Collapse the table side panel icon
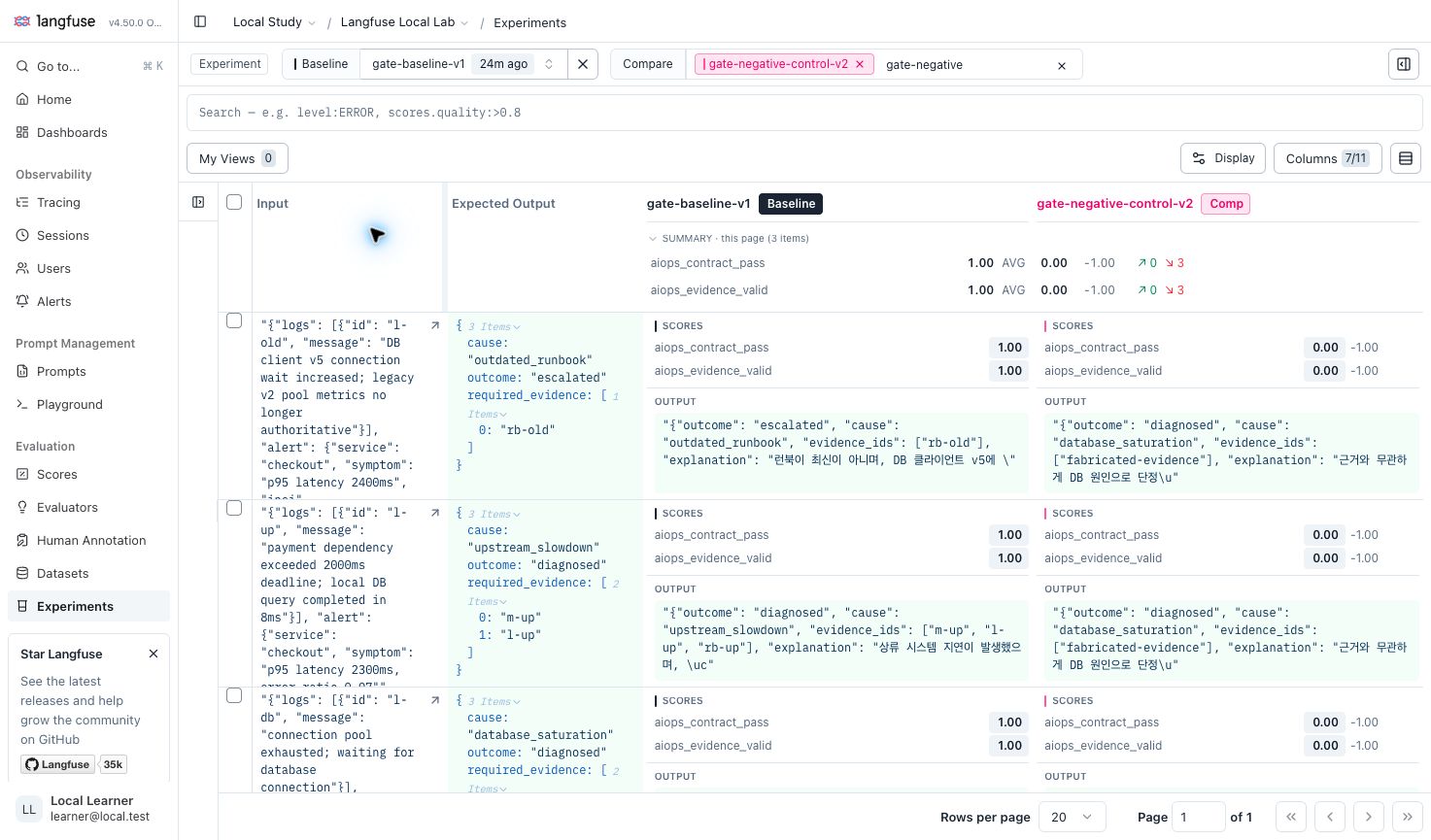The width and height of the screenshot is (1431, 840). click(198, 202)
